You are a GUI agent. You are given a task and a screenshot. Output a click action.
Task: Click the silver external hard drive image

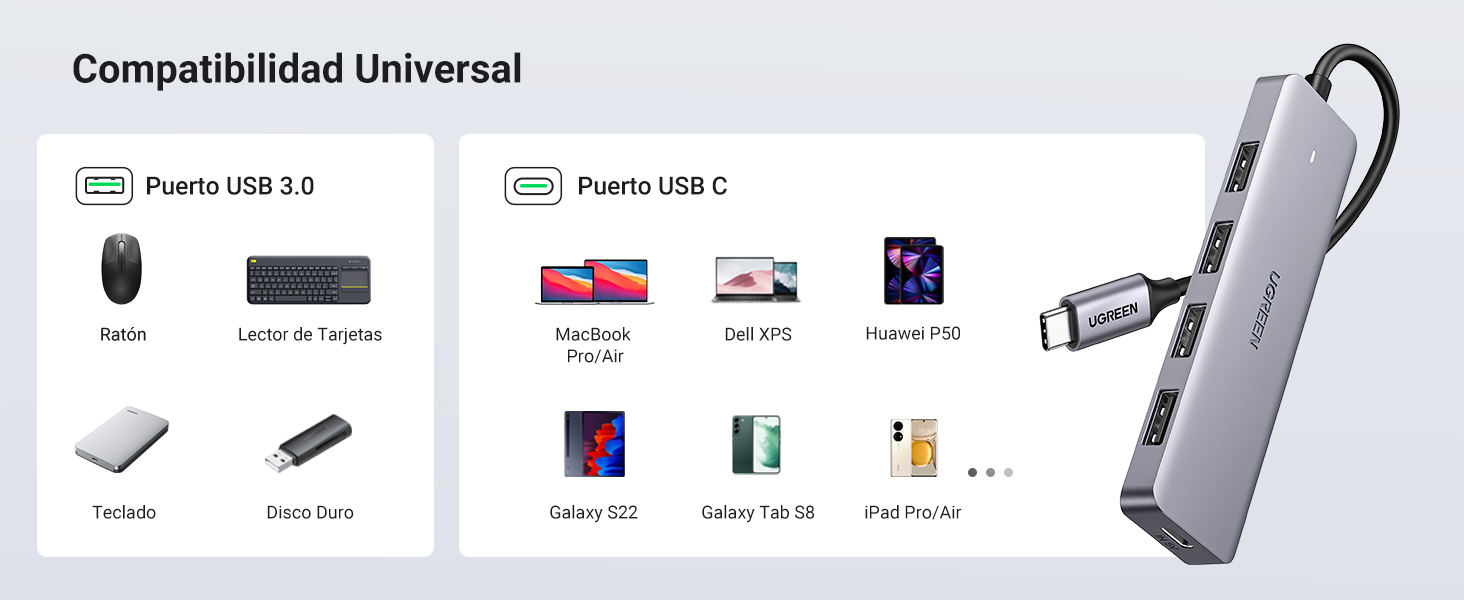122,440
